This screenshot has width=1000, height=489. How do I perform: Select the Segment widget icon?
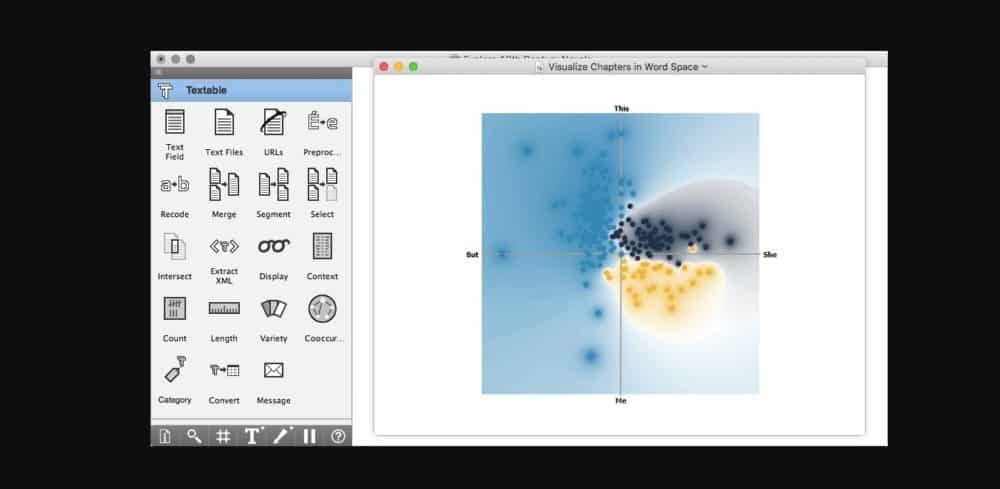(273, 185)
